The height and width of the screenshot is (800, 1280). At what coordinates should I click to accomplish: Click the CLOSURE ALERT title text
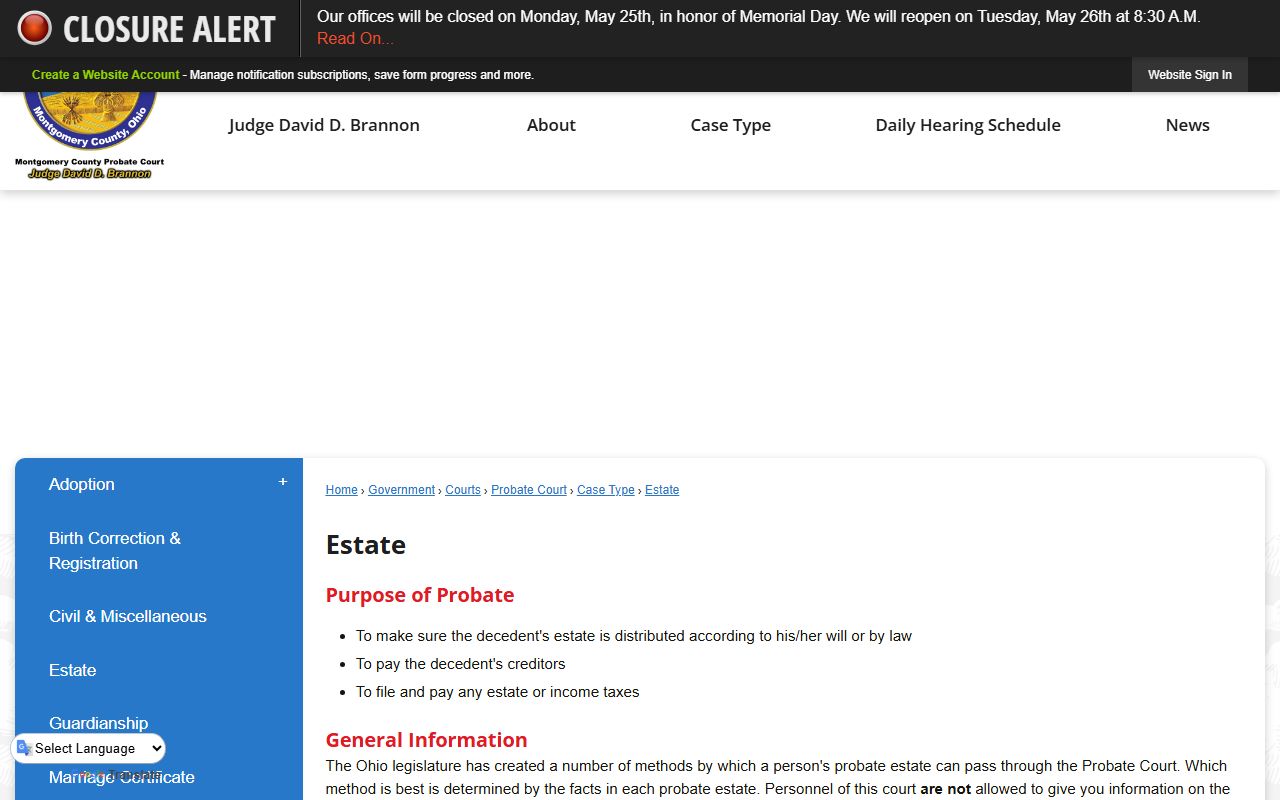point(169,29)
